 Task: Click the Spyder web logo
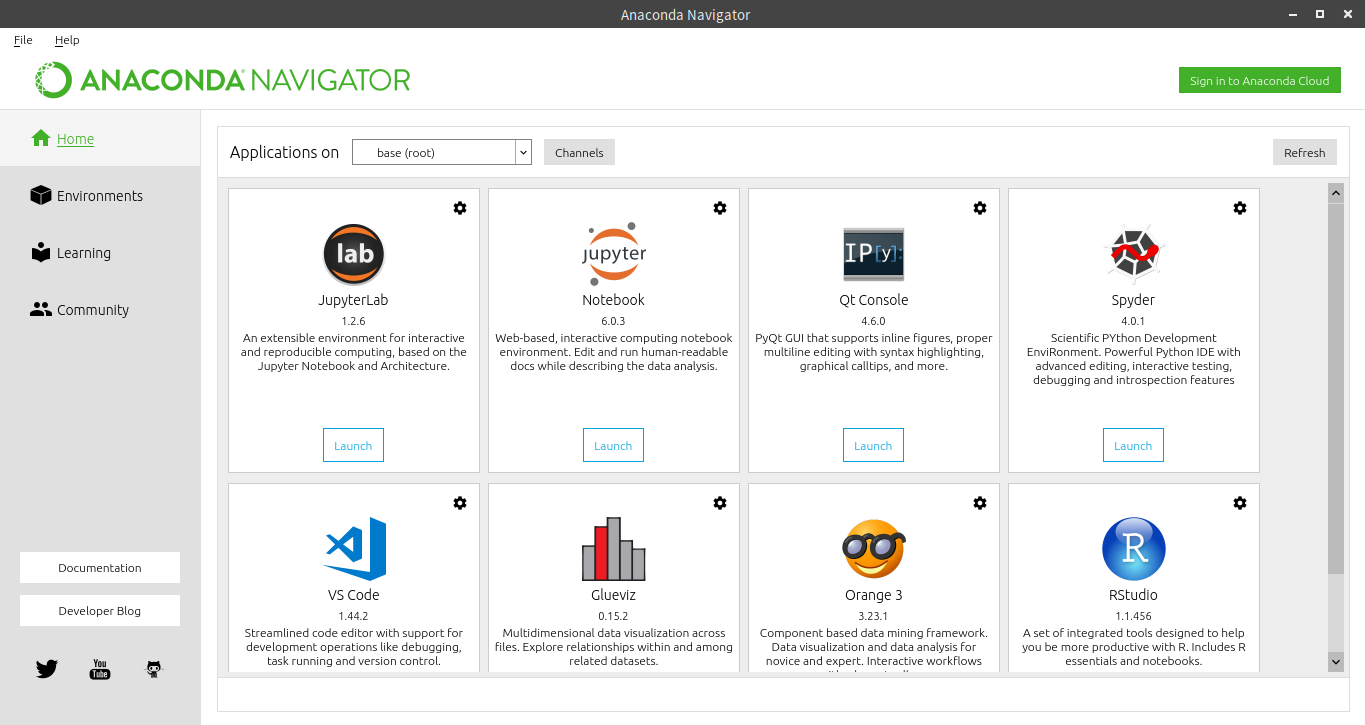pos(1134,254)
